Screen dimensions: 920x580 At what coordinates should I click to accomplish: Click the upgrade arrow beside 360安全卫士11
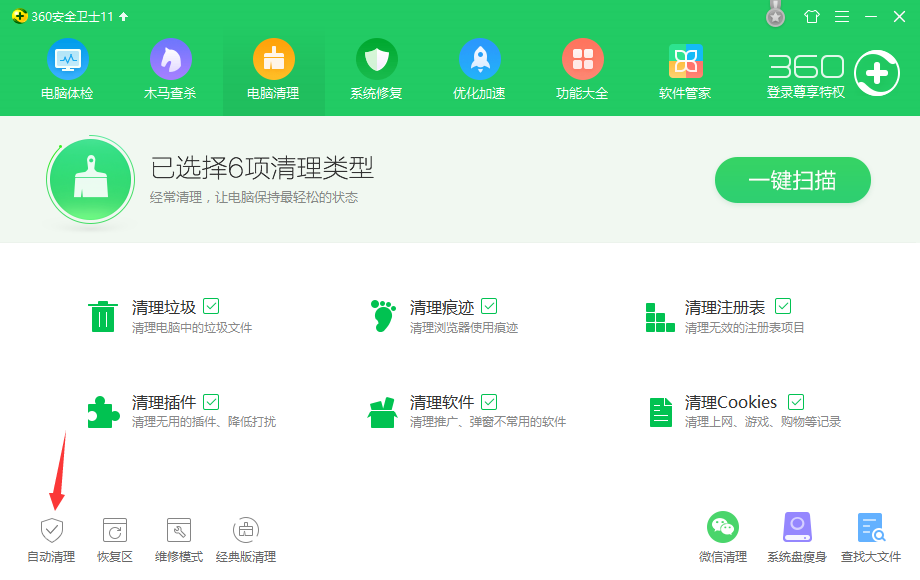tap(123, 16)
